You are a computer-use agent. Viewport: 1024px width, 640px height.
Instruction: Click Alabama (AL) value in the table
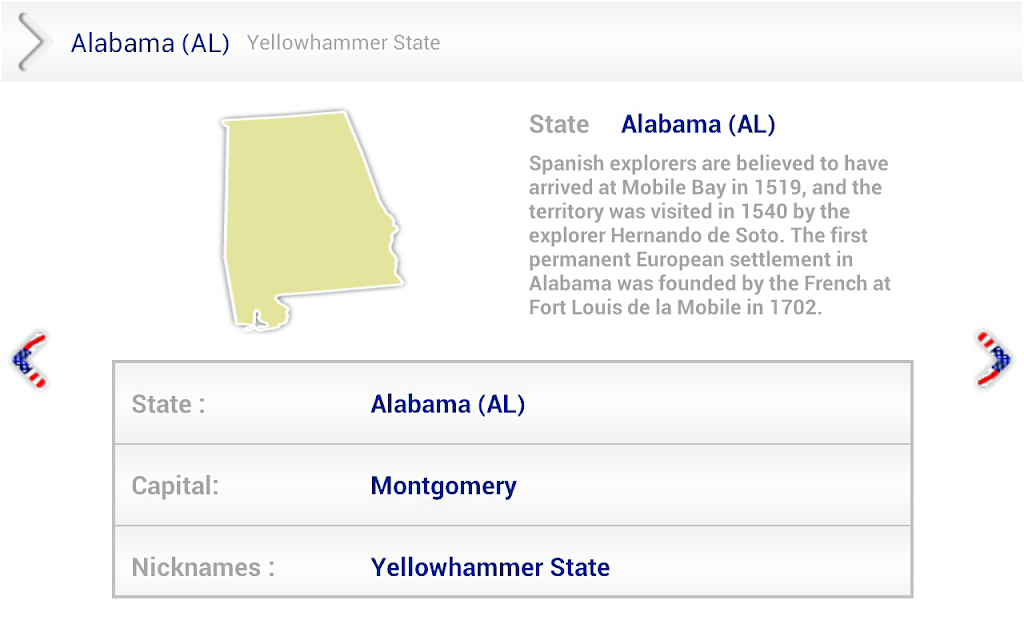pos(447,404)
